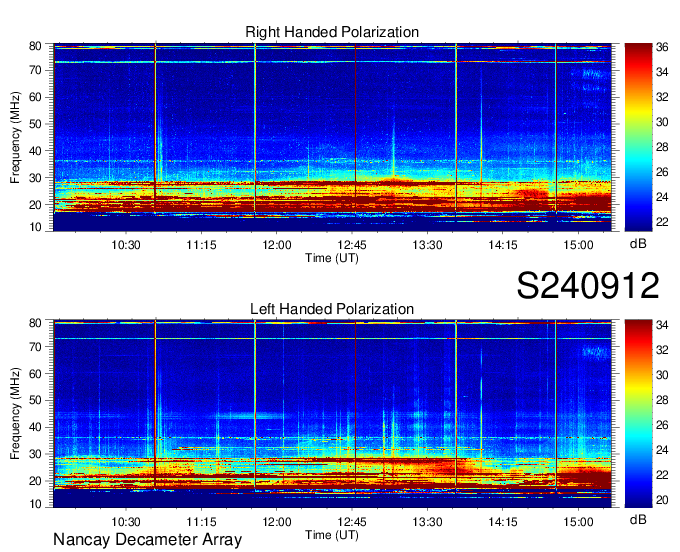This screenshot has height=552, width=680.
Task: Click the 60 MHz tick on Left Handed plot
Action: 35,373
